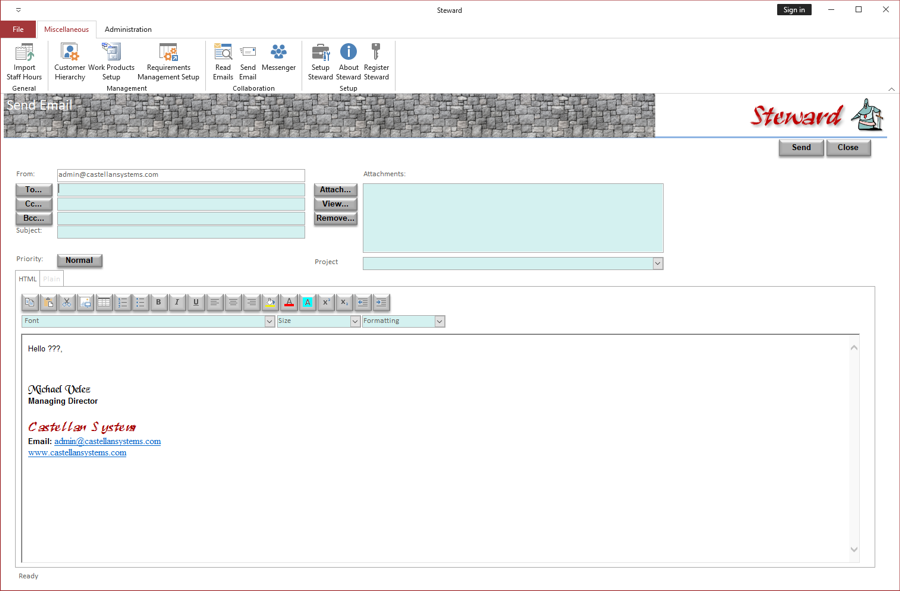This screenshot has height=591, width=900.
Task: Launch Requirements Management Setup
Action: (168, 62)
